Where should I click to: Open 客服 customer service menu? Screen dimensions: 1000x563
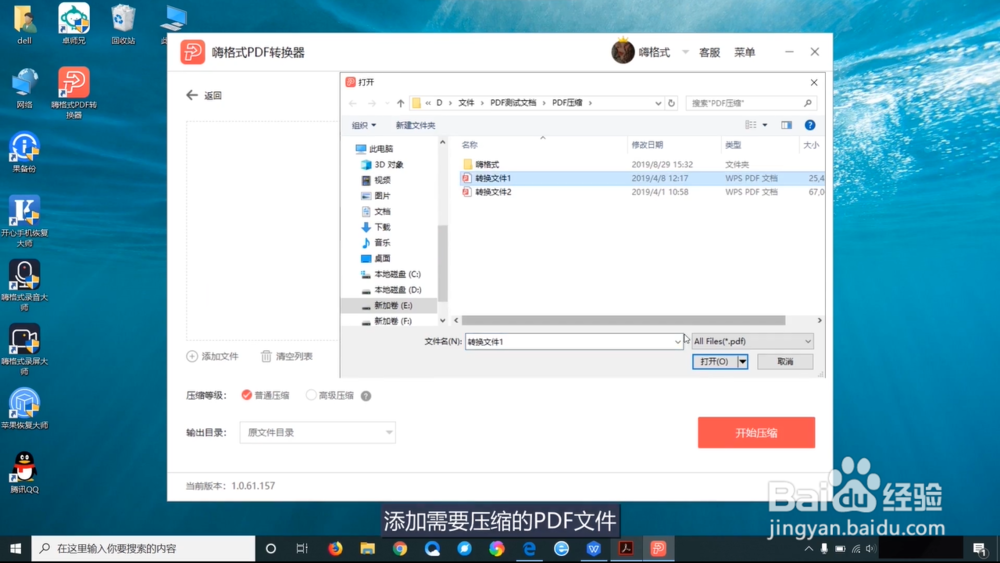709,52
